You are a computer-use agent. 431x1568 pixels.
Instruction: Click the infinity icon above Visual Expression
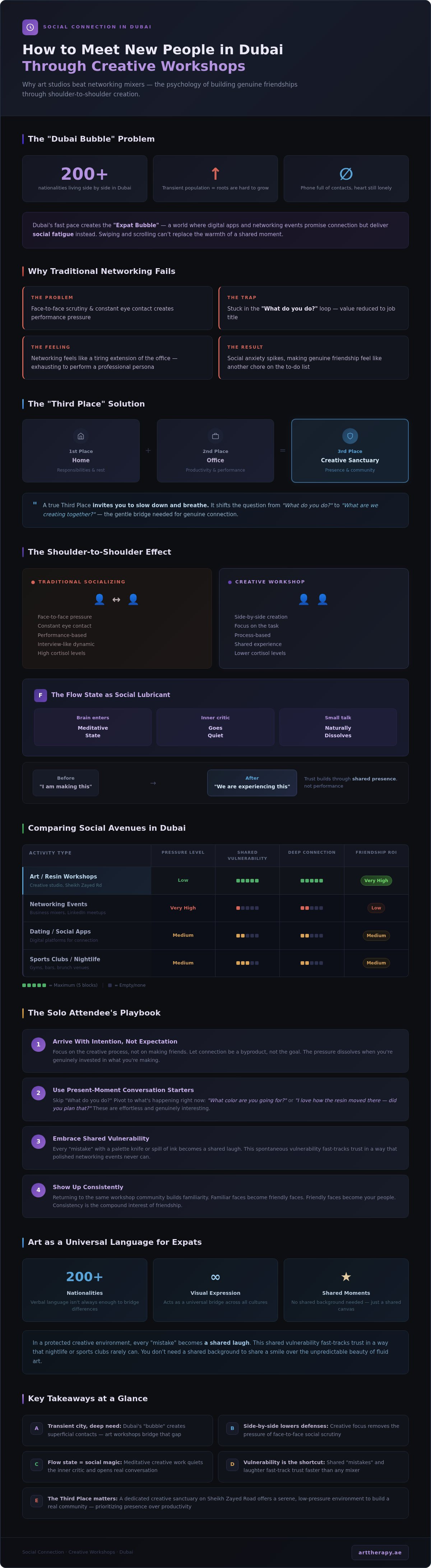(x=215, y=1276)
